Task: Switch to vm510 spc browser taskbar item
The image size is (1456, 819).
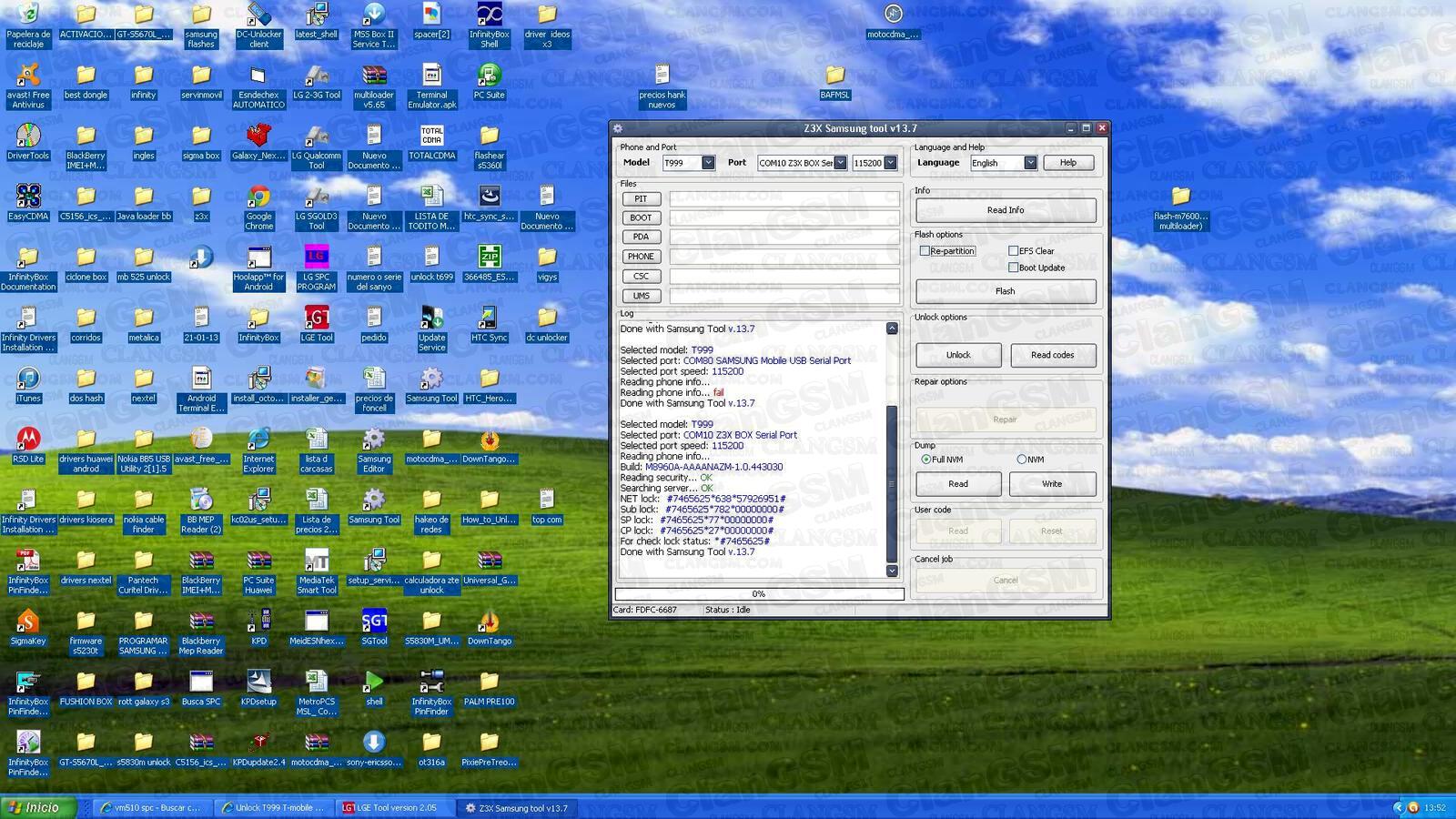Action: click(x=153, y=807)
